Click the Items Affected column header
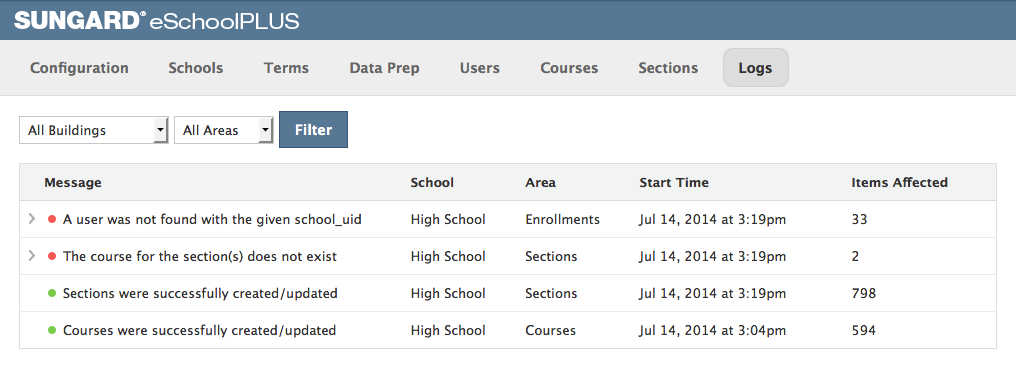Viewport: 1016px width, 367px height. click(x=899, y=183)
